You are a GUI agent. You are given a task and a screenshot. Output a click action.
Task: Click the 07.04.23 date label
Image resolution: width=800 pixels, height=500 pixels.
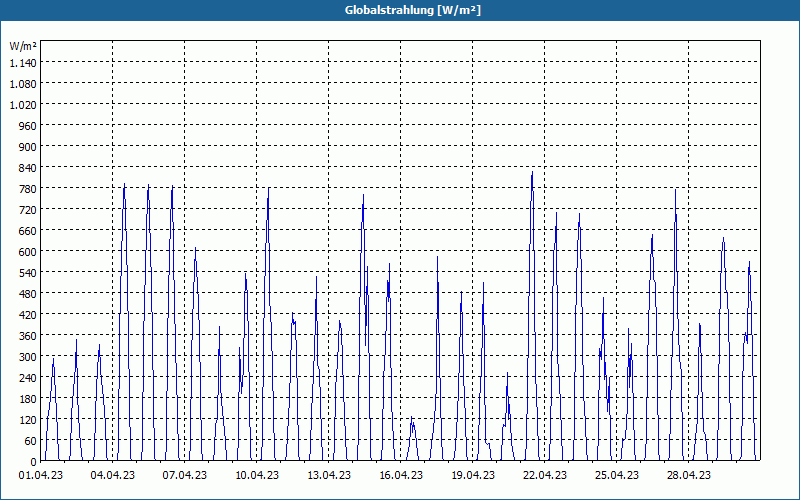pyautogui.click(x=185, y=475)
